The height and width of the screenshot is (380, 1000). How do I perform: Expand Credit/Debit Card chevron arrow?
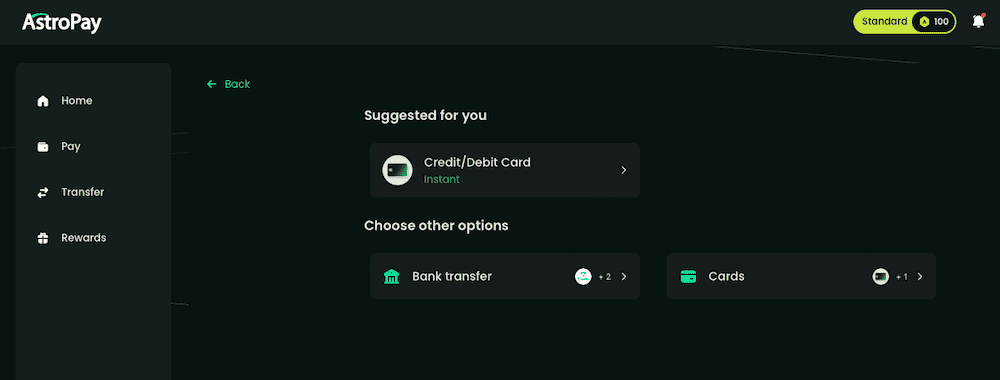(624, 170)
